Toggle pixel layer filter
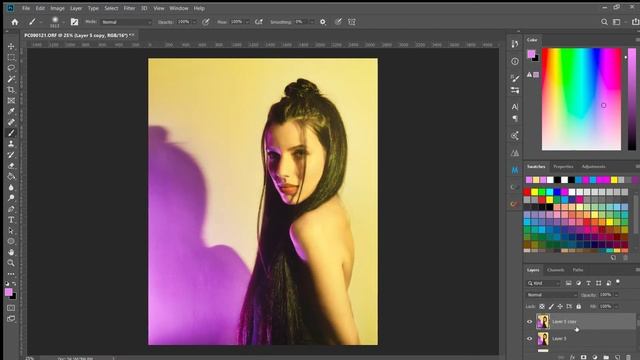 (569, 283)
